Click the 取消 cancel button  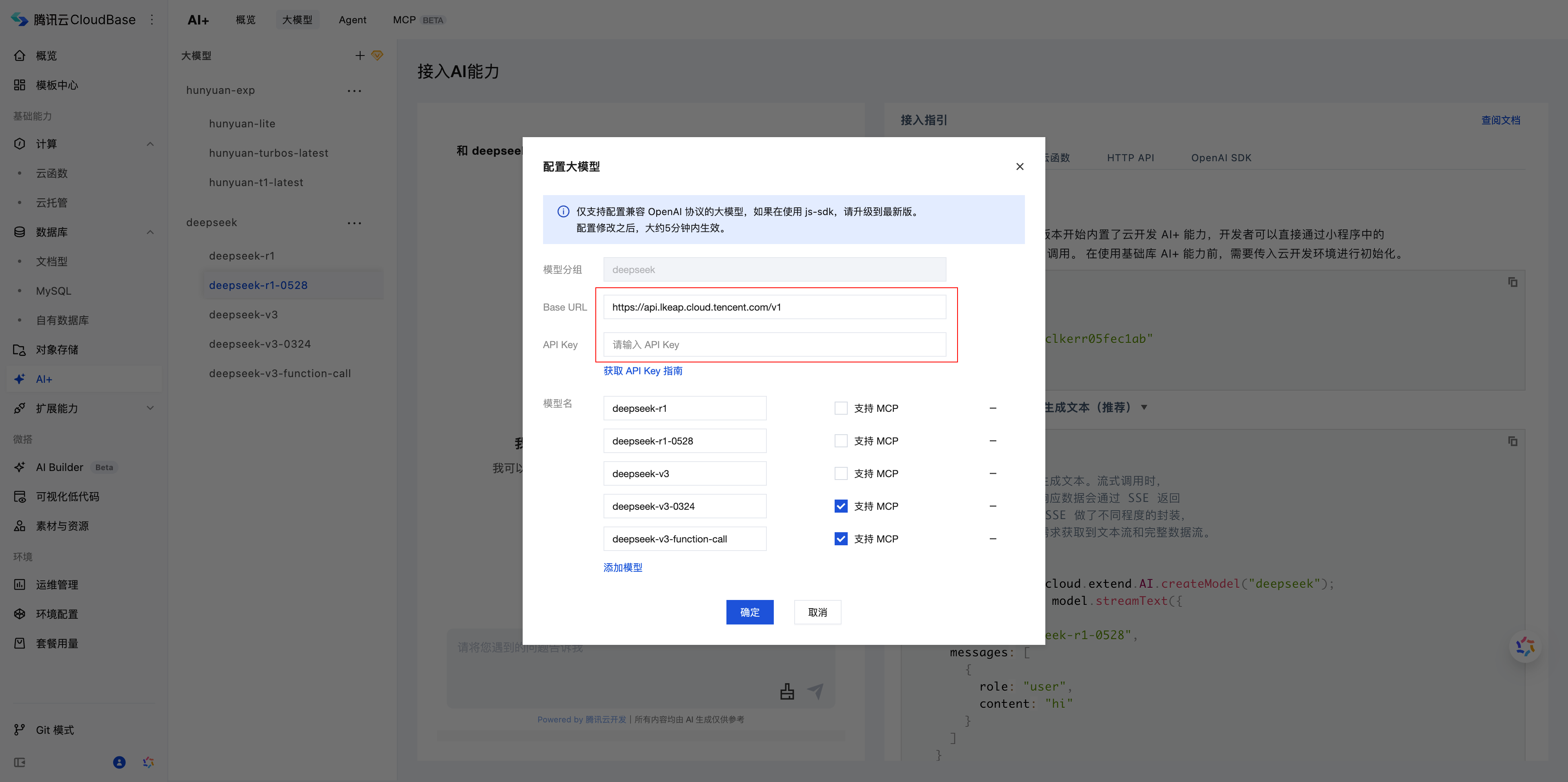[x=817, y=612]
